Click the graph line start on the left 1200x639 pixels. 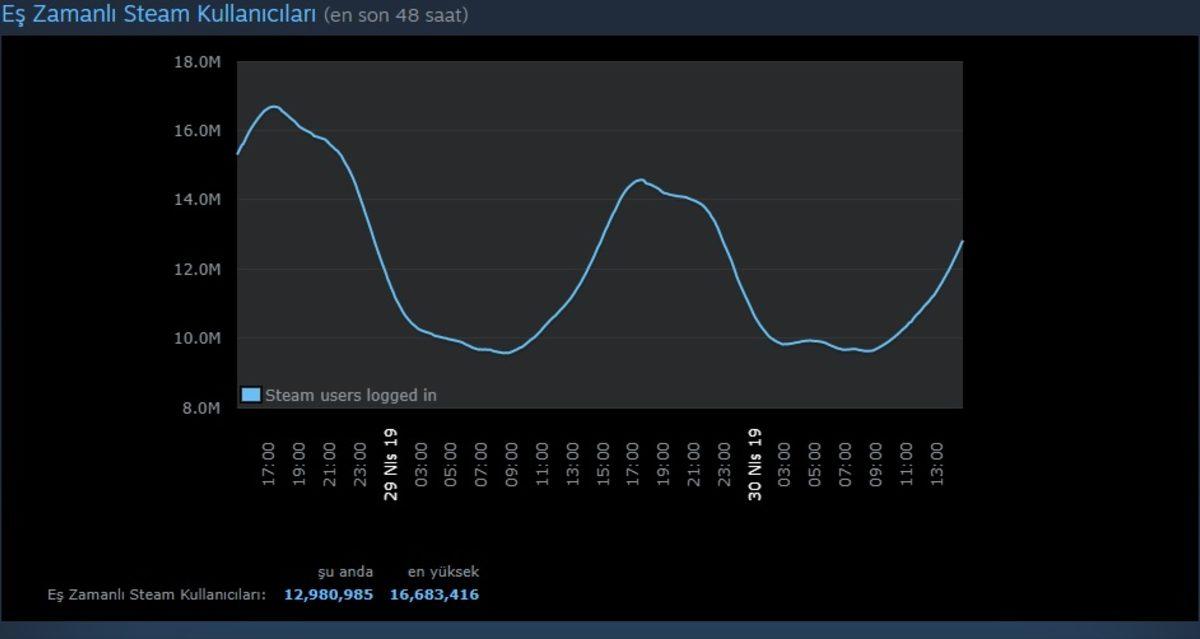[236, 153]
